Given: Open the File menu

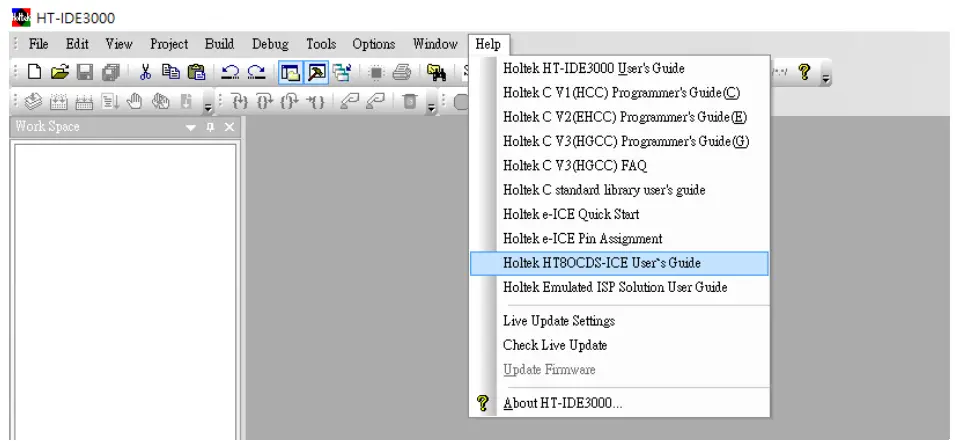Looking at the screenshot, I should point(38,44).
